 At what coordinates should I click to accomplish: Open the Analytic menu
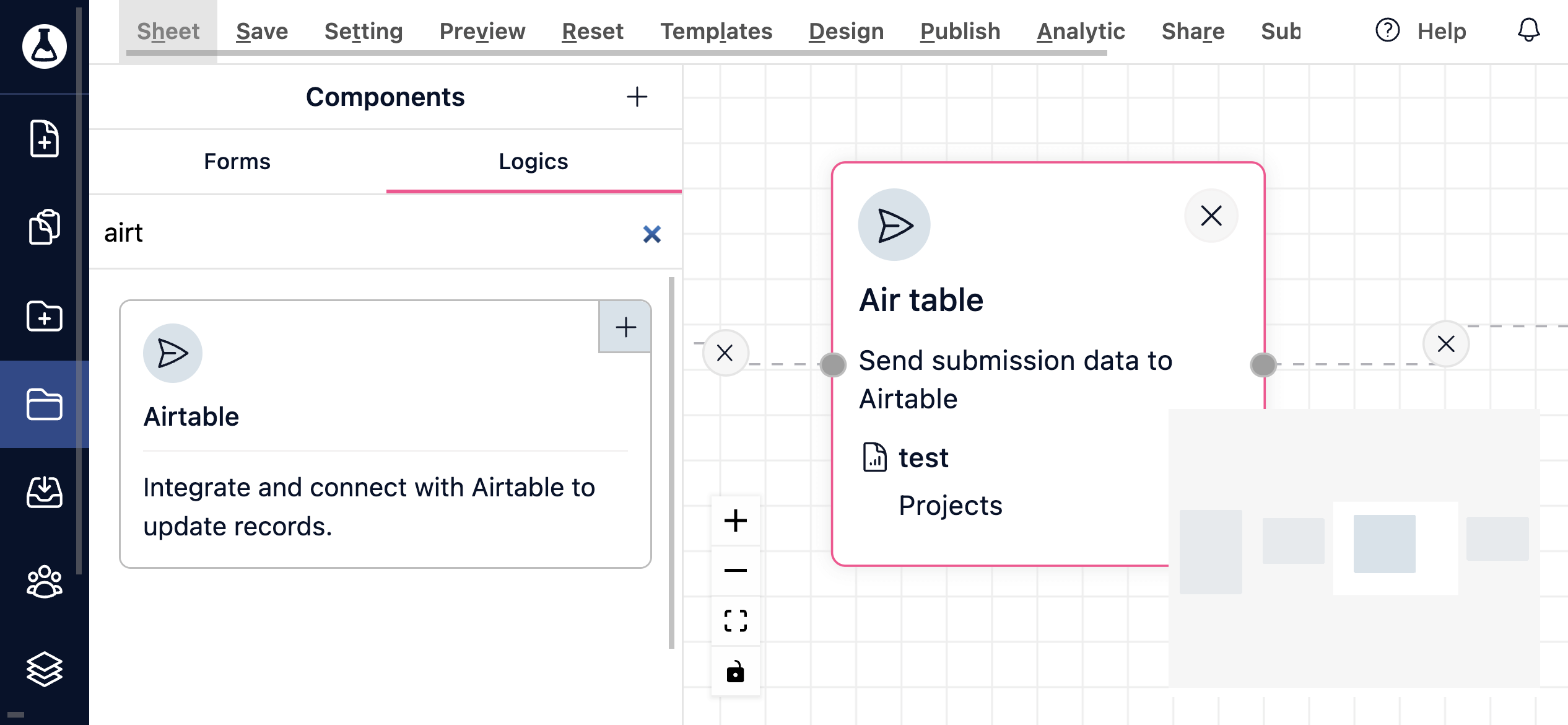tap(1081, 31)
